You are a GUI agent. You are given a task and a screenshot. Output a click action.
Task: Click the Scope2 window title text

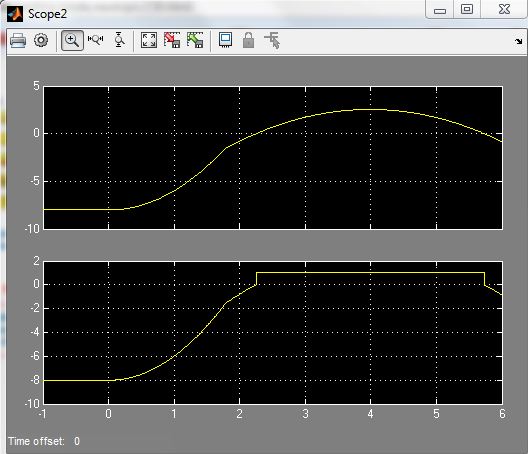point(47,14)
